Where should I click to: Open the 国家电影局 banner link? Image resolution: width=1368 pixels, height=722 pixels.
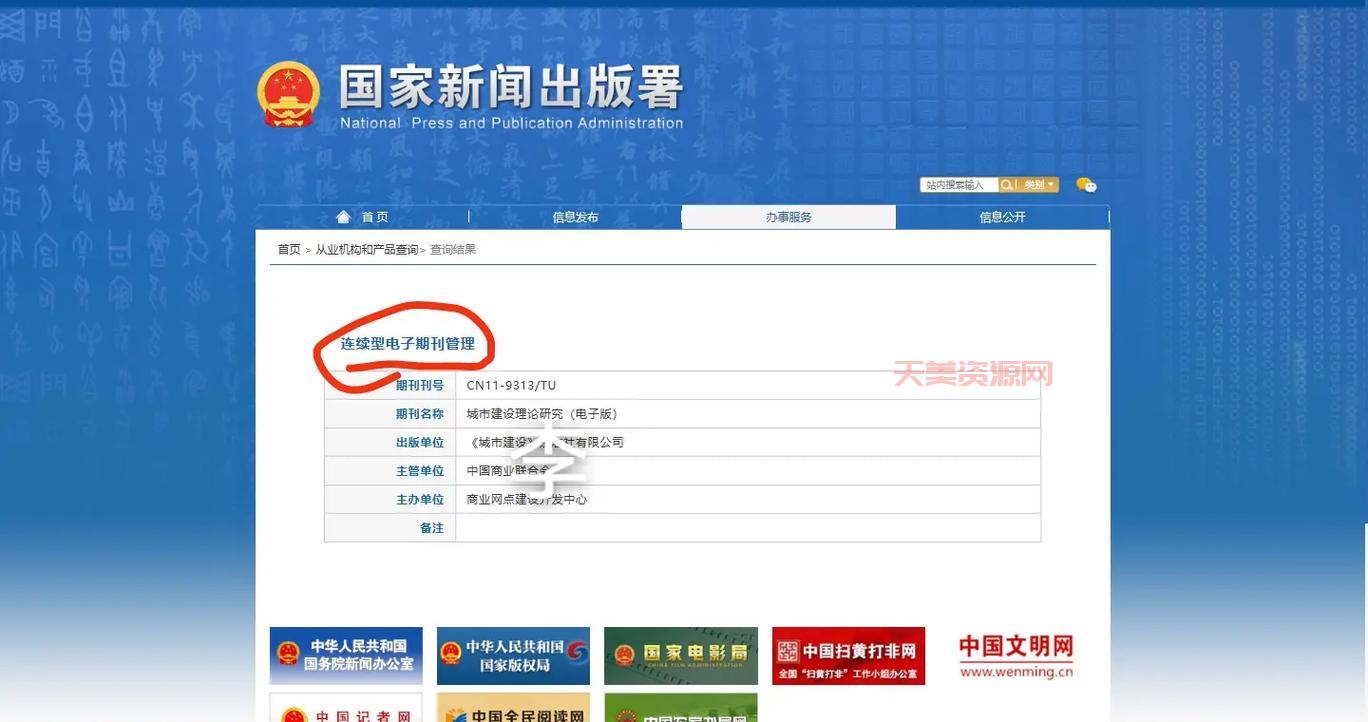(x=681, y=656)
